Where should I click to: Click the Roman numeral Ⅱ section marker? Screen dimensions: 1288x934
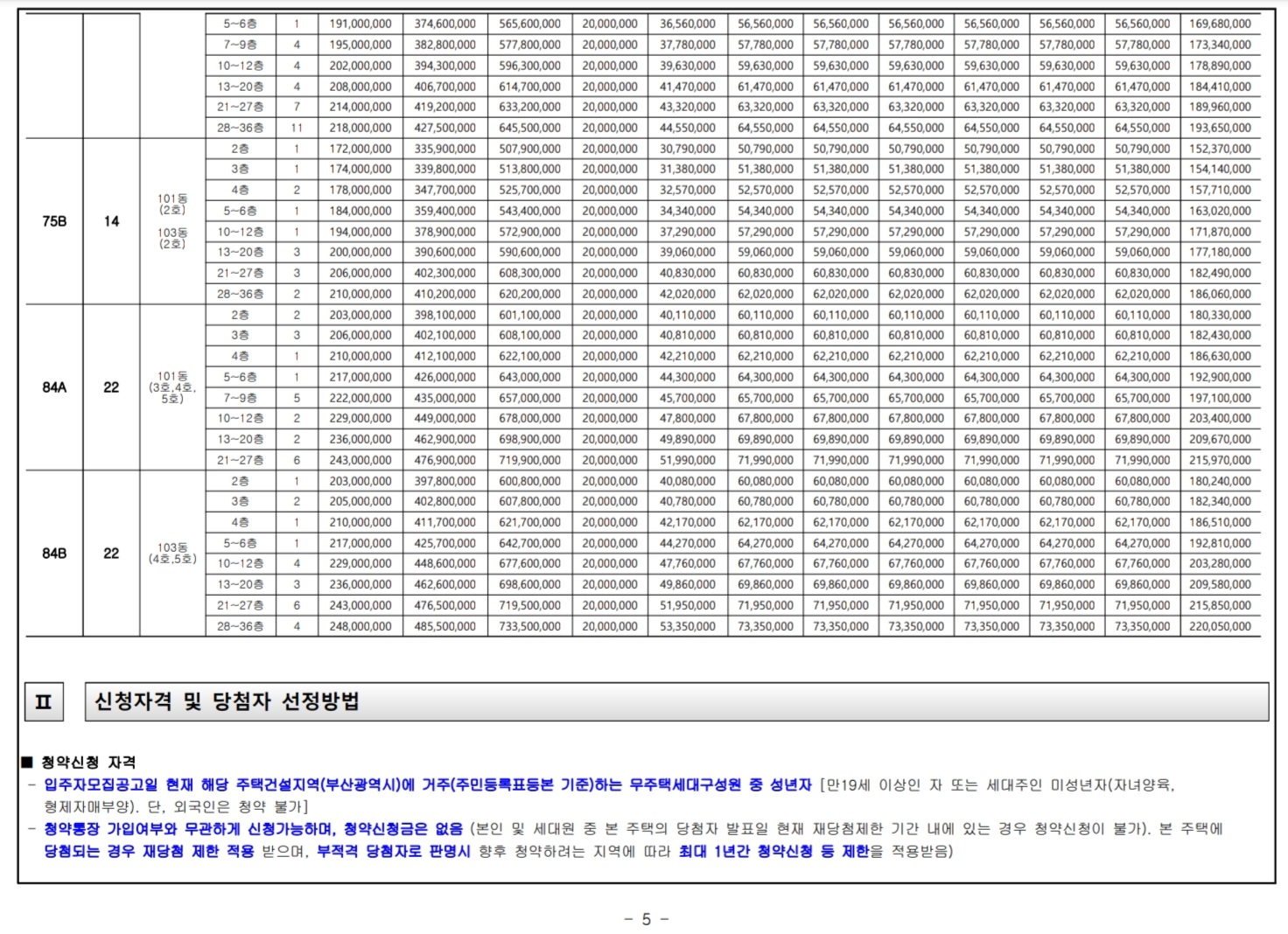tap(44, 701)
